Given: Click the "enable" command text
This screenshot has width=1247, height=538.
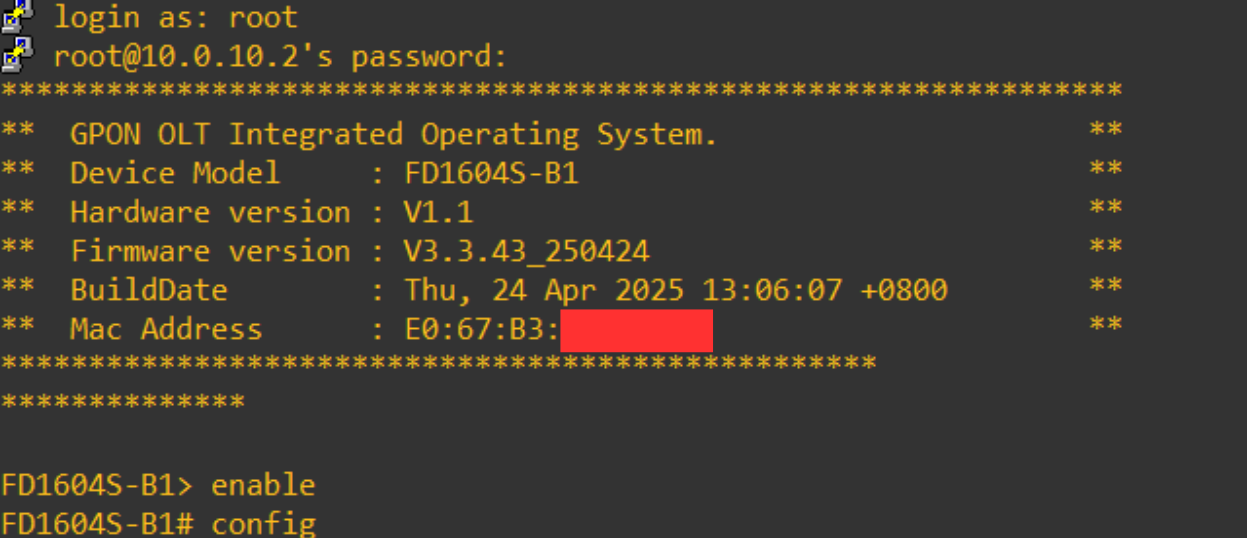Looking at the screenshot, I should coord(263,486).
